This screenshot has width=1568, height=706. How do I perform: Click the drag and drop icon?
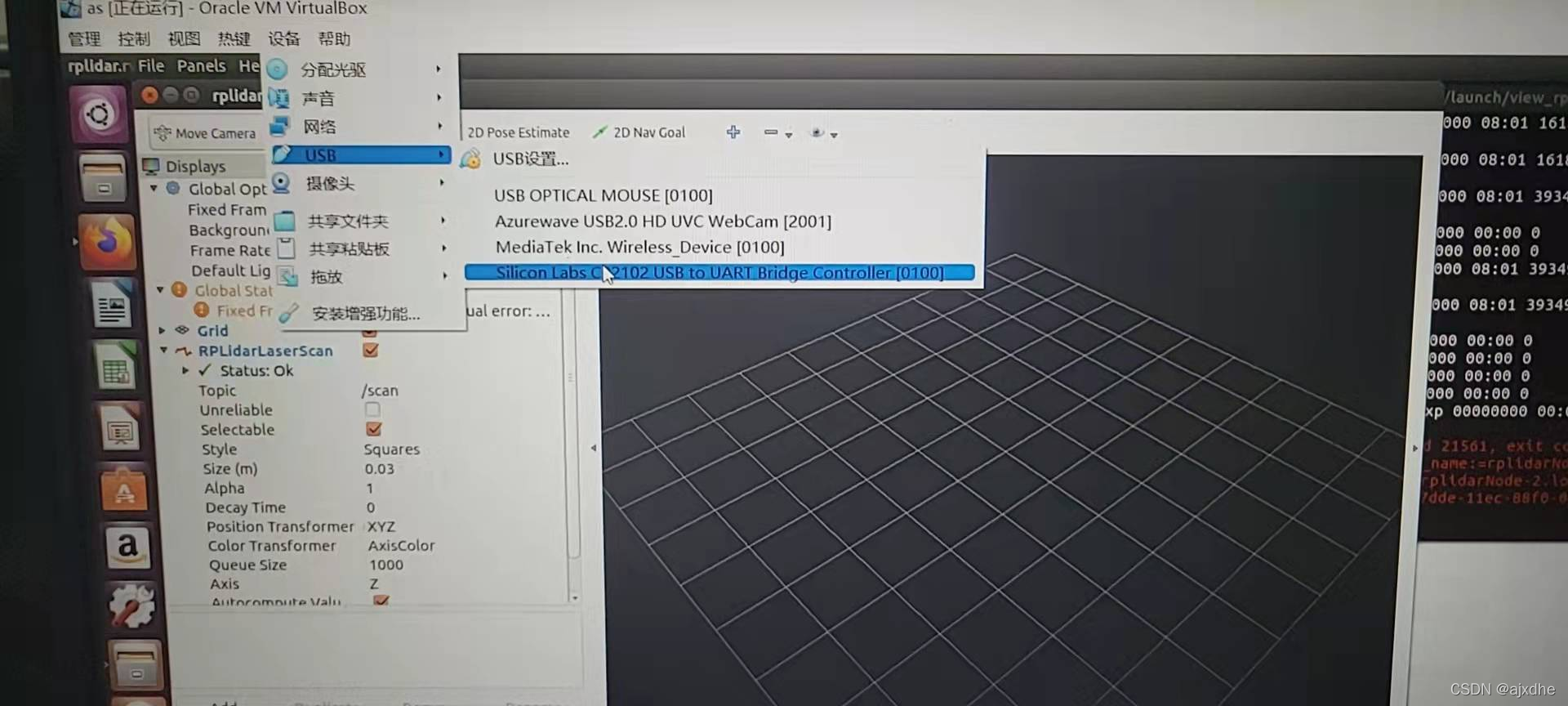tap(287, 276)
